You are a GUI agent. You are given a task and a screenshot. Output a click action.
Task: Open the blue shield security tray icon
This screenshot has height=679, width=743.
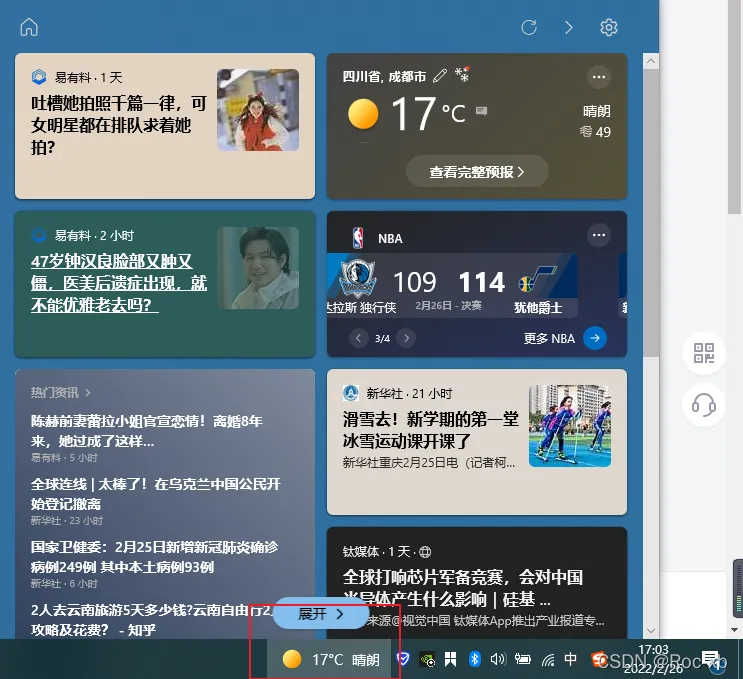point(403,659)
